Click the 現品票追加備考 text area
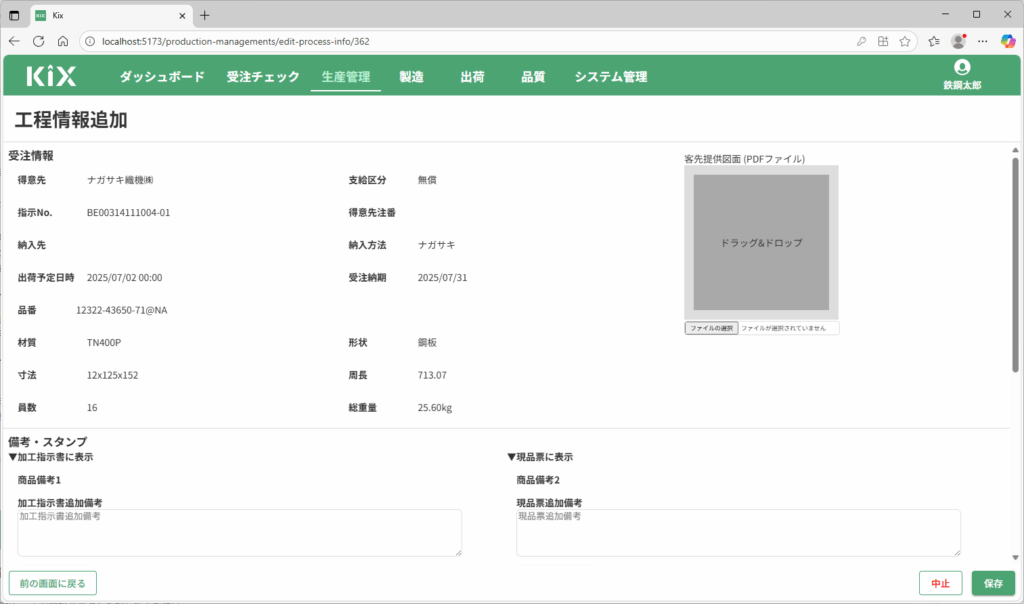The height and width of the screenshot is (604, 1024). tap(739, 533)
